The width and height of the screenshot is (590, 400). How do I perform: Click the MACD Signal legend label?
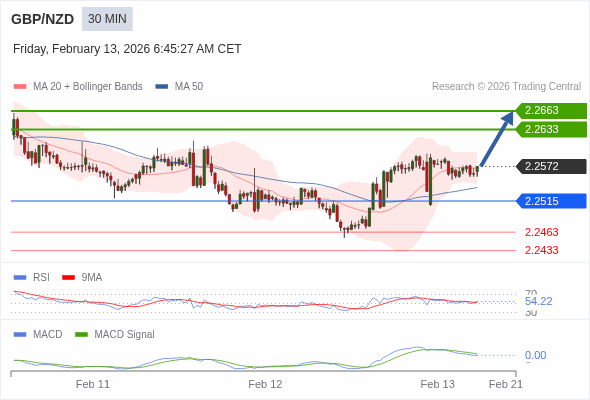point(125,335)
